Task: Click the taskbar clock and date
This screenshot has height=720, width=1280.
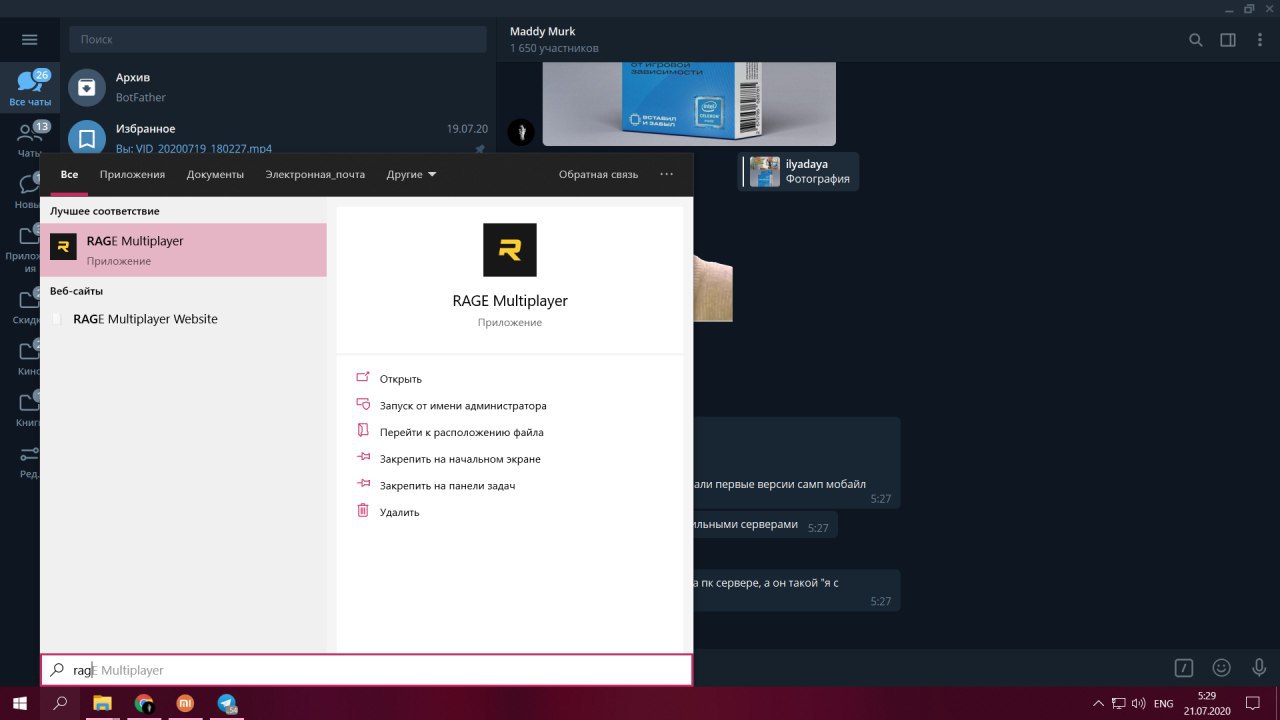Action: tap(1206, 703)
